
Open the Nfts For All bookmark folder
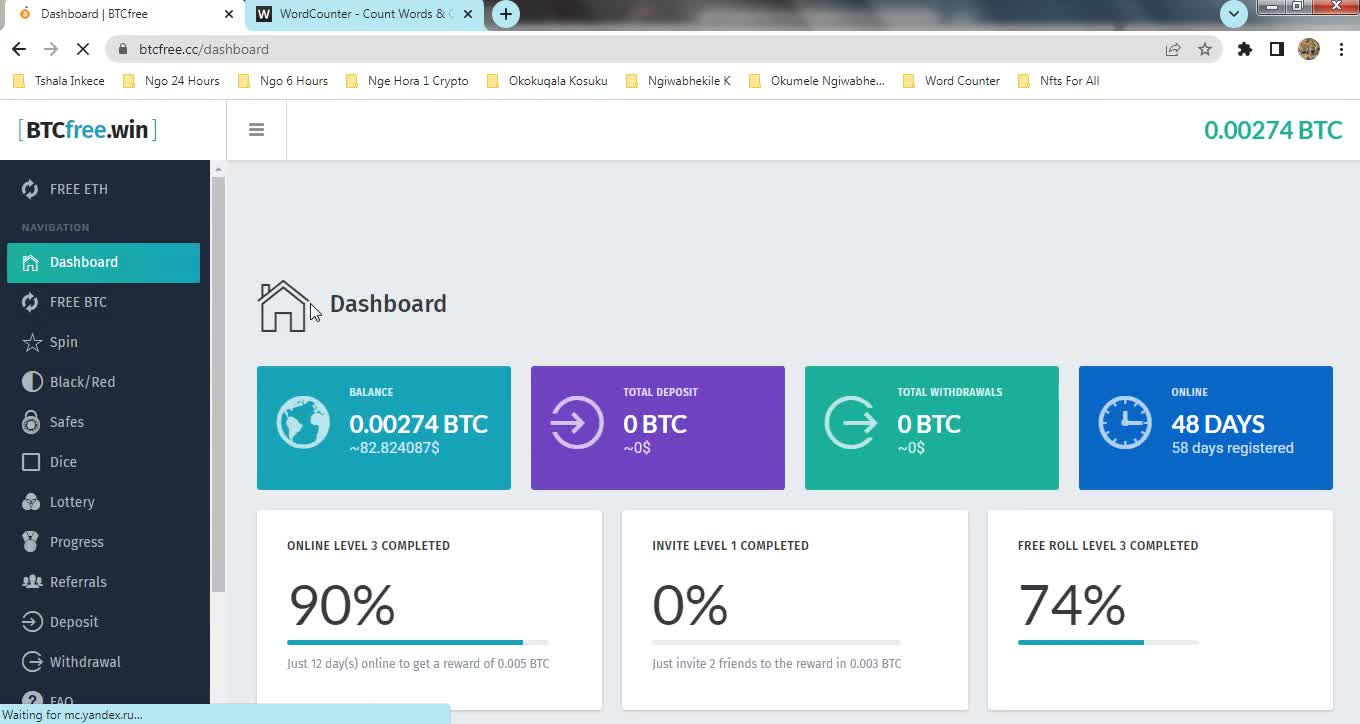tap(1058, 81)
